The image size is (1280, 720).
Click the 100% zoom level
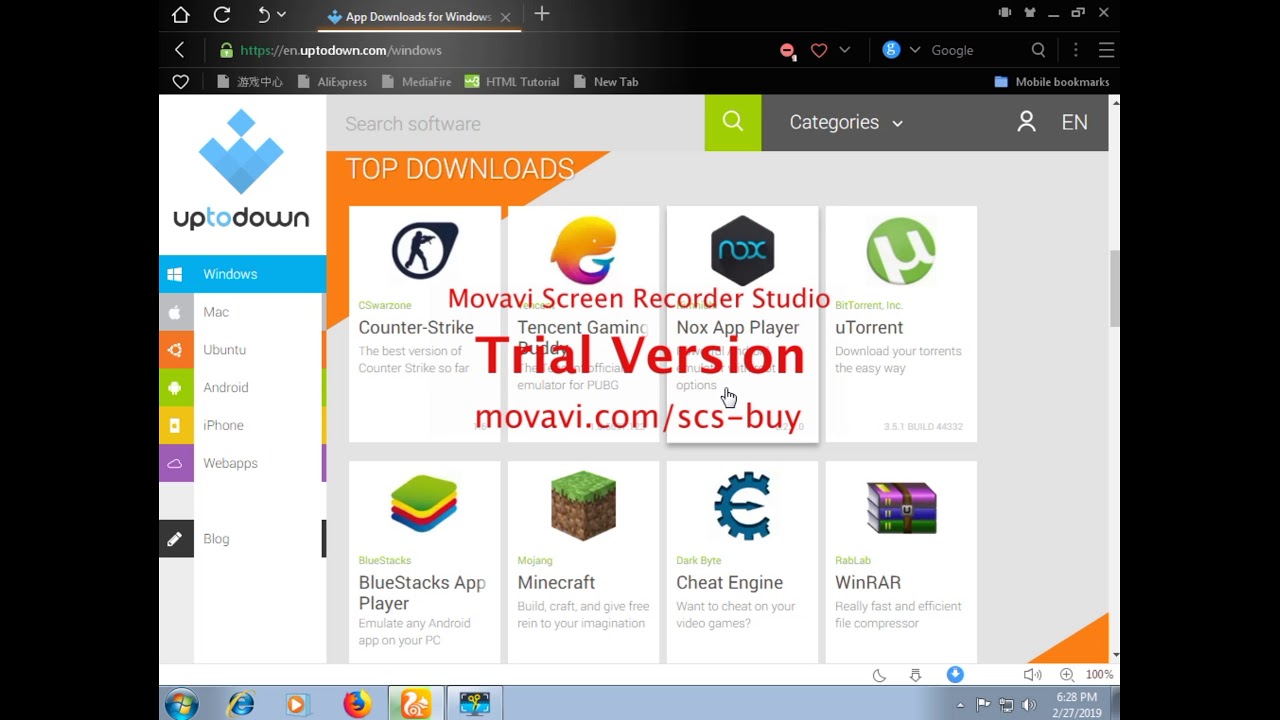coord(1099,675)
